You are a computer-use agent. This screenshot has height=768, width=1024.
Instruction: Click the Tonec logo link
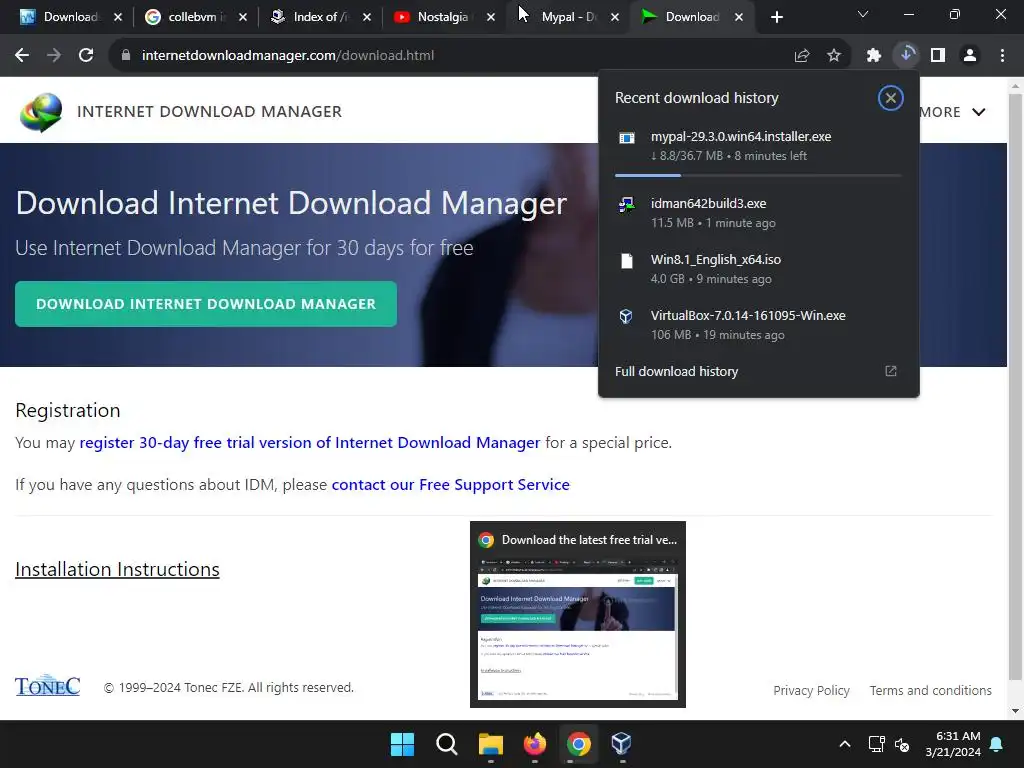click(48, 685)
